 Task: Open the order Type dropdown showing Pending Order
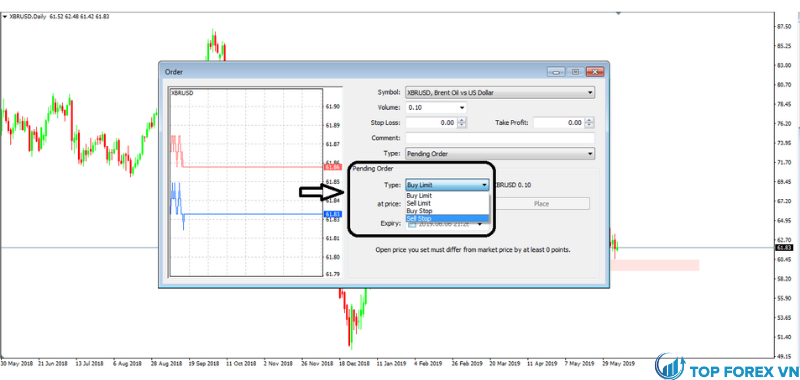pyautogui.click(x=500, y=153)
